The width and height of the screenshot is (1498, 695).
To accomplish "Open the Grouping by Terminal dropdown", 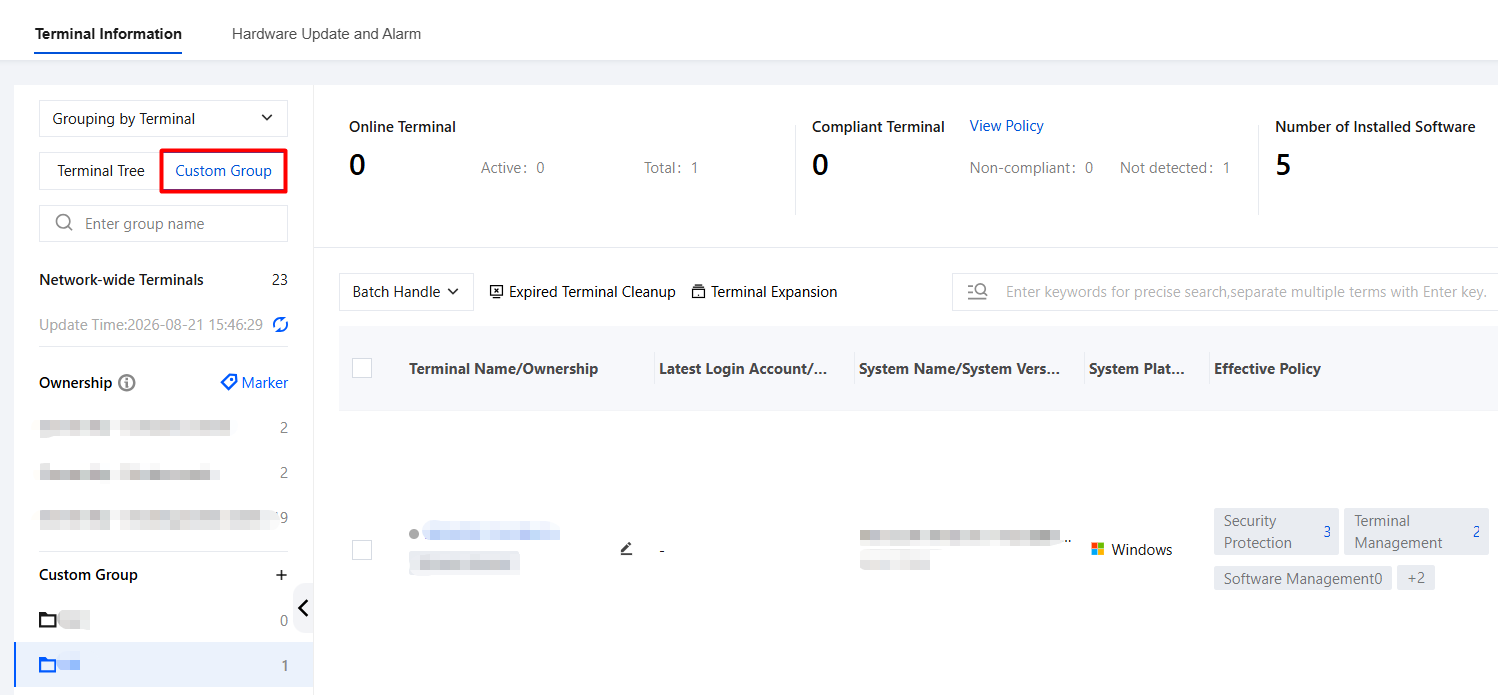I will [163, 118].
